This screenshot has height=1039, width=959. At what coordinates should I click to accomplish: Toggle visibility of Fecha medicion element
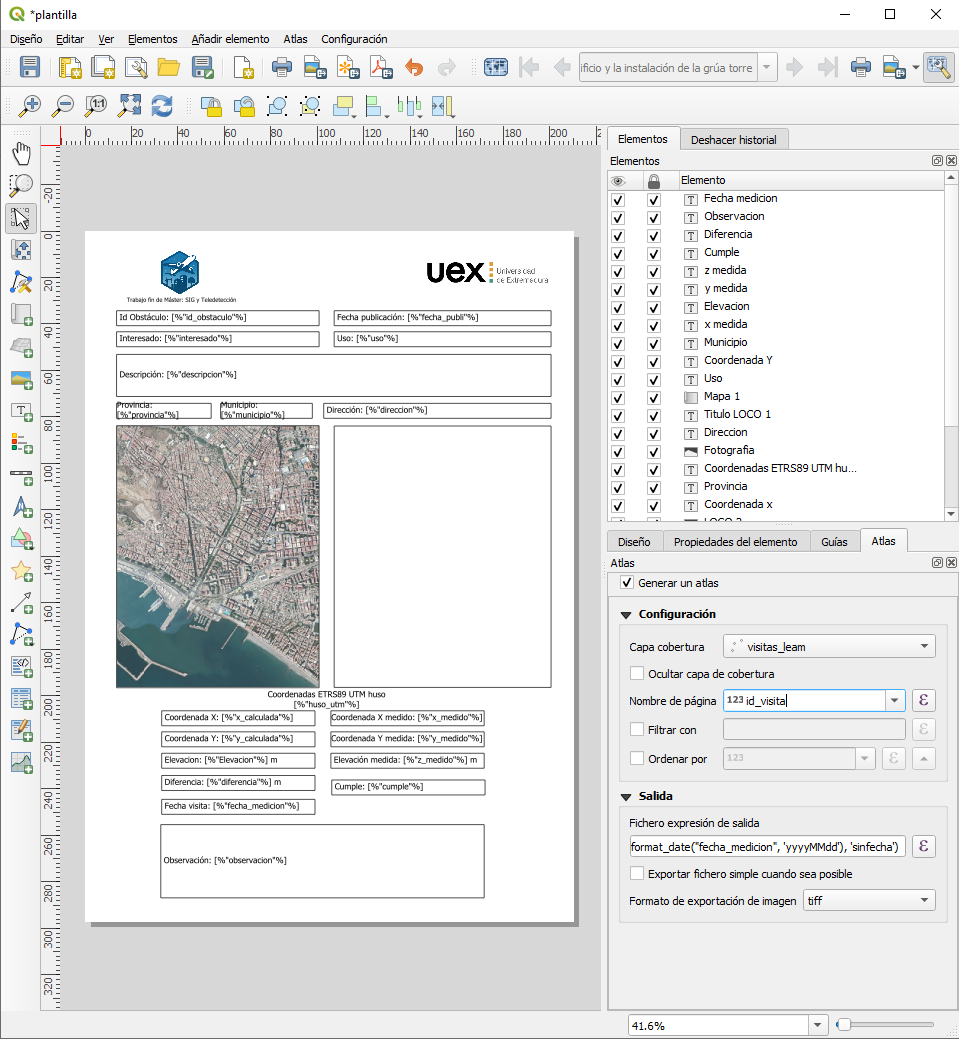pyautogui.click(x=618, y=199)
